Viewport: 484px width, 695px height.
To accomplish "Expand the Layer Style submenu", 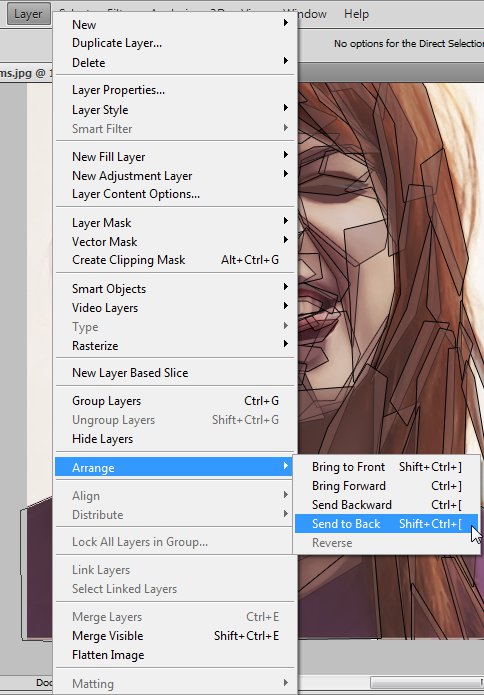I will click(175, 109).
